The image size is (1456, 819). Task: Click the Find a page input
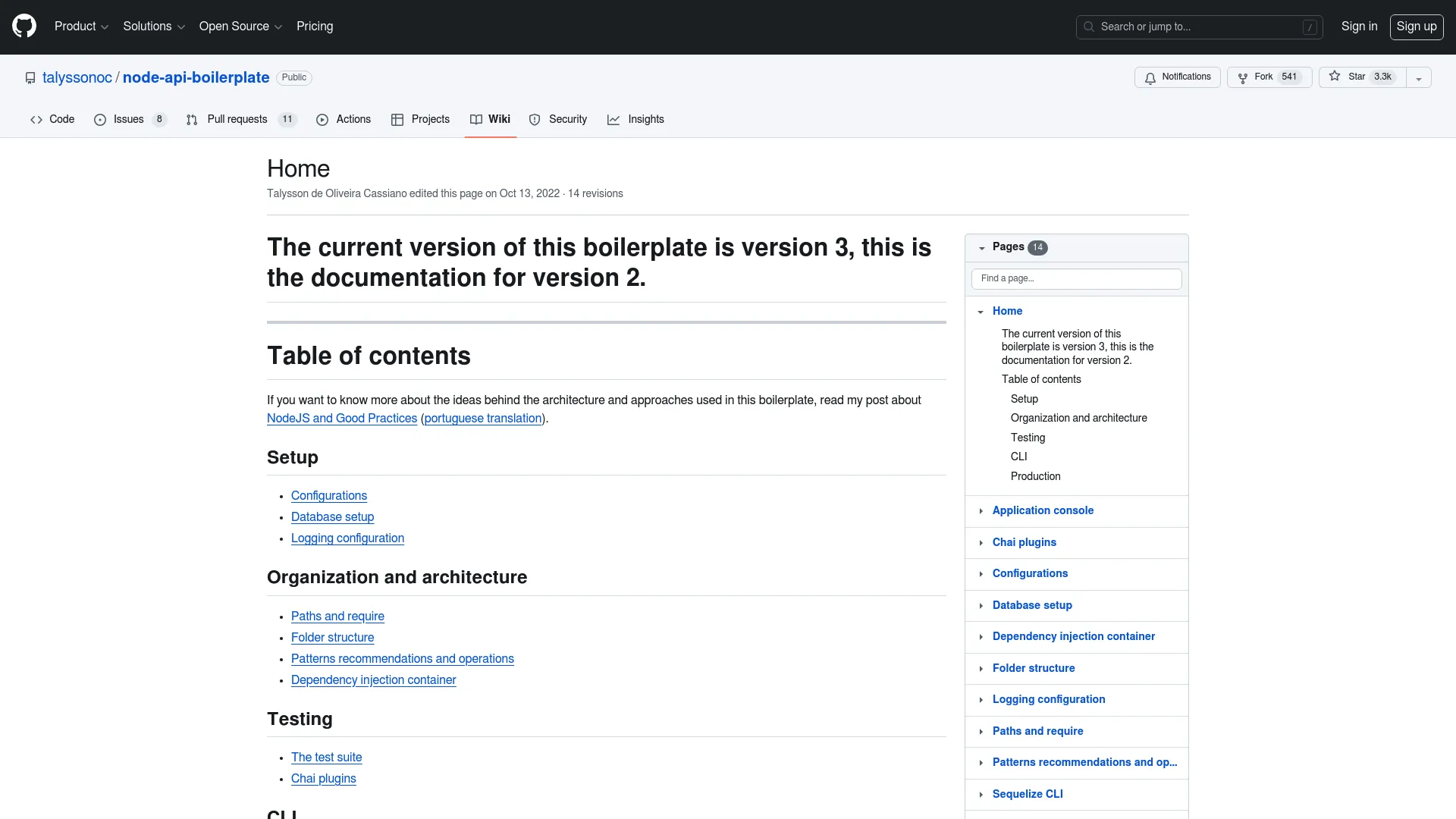pyautogui.click(x=1076, y=279)
